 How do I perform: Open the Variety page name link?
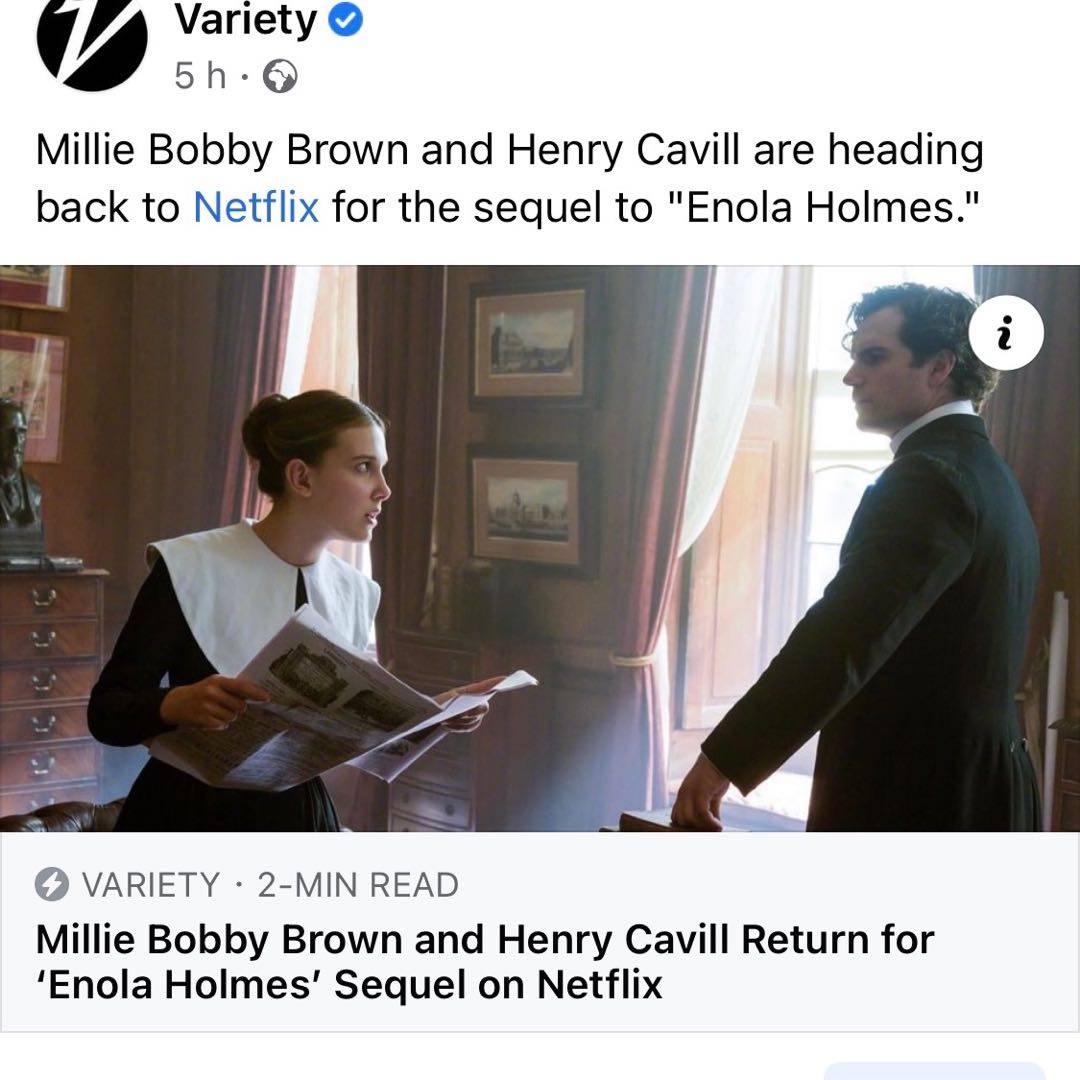(x=246, y=21)
